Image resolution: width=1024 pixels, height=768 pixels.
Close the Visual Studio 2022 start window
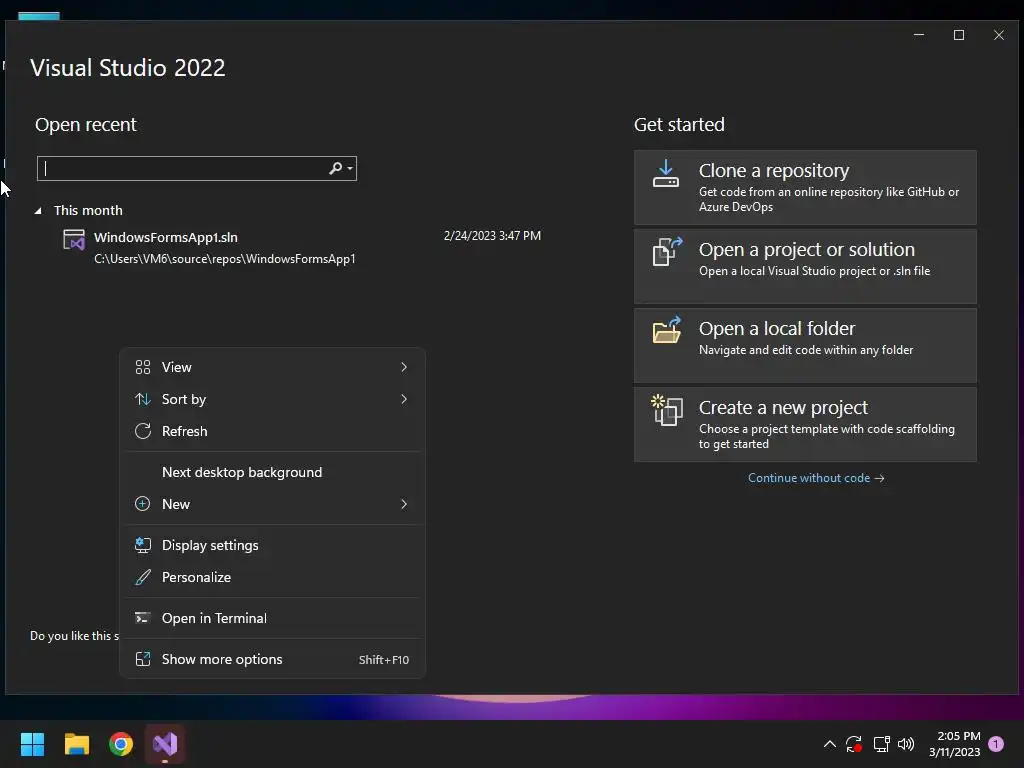[999, 35]
